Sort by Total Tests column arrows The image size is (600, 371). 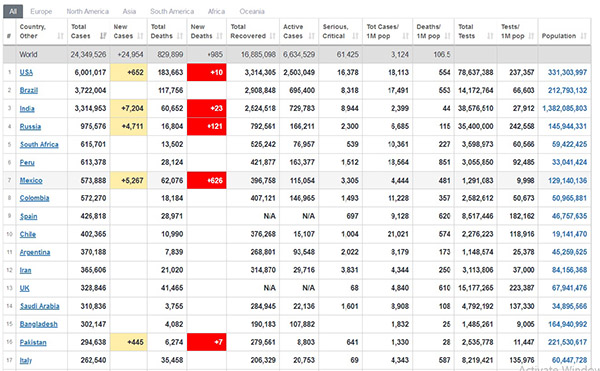click(x=490, y=36)
